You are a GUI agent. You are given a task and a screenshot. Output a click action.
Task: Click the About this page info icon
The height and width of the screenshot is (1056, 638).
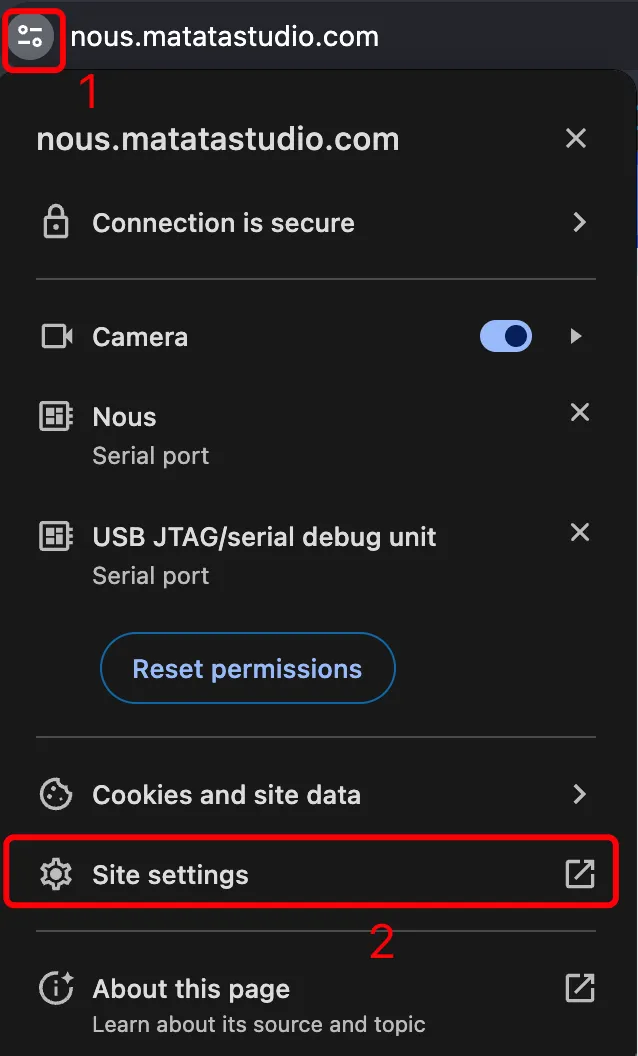(x=57, y=989)
